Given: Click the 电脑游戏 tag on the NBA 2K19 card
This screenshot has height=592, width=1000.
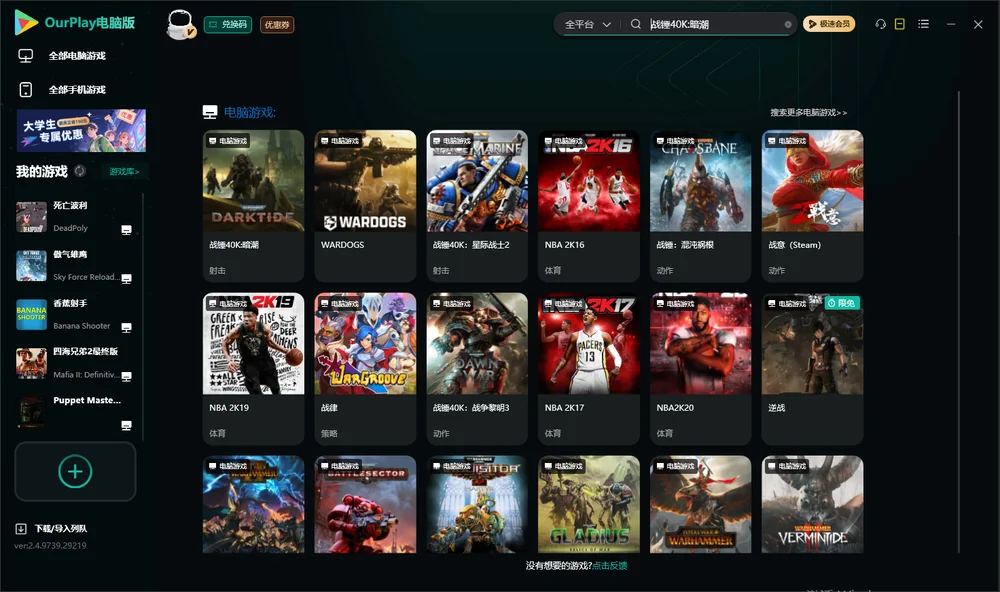Looking at the screenshot, I should pyautogui.click(x=228, y=303).
